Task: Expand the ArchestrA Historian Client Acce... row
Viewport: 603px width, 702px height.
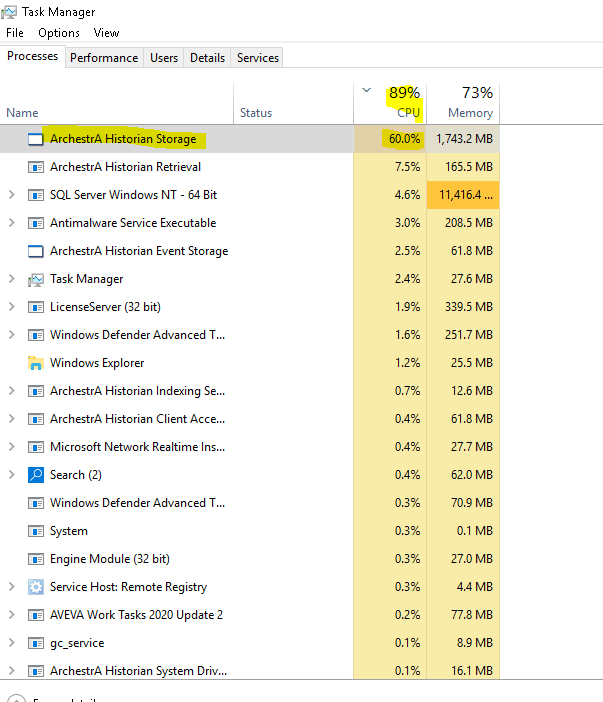Action: [12, 419]
